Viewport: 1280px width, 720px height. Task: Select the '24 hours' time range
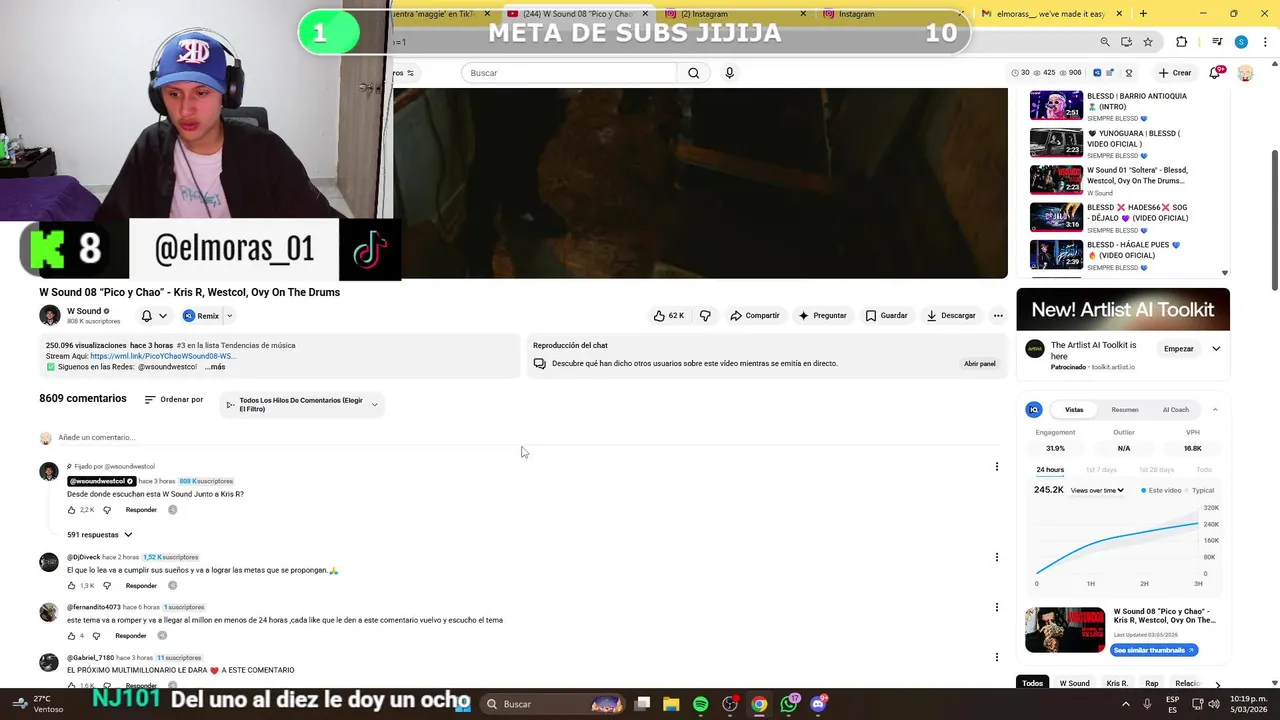coord(1050,470)
